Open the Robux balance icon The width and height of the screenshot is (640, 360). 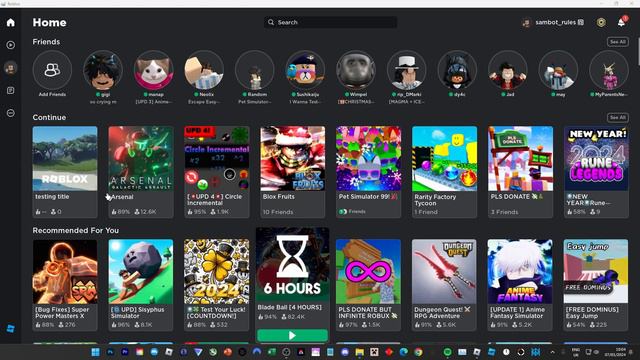tap(601, 22)
